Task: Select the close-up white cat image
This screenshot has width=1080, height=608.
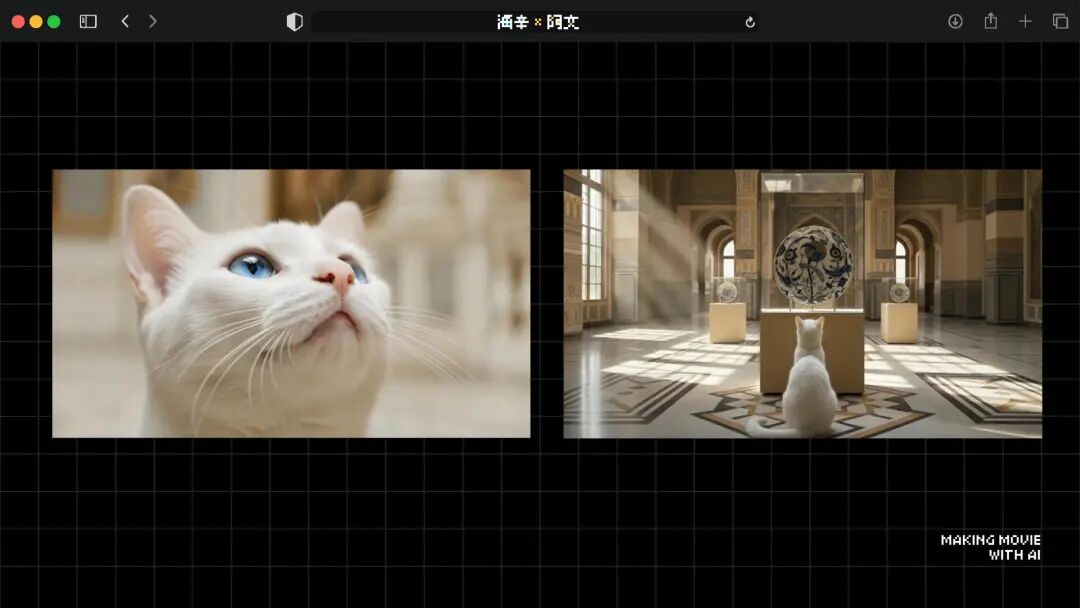Action: pyautogui.click(x=290, y=302)
